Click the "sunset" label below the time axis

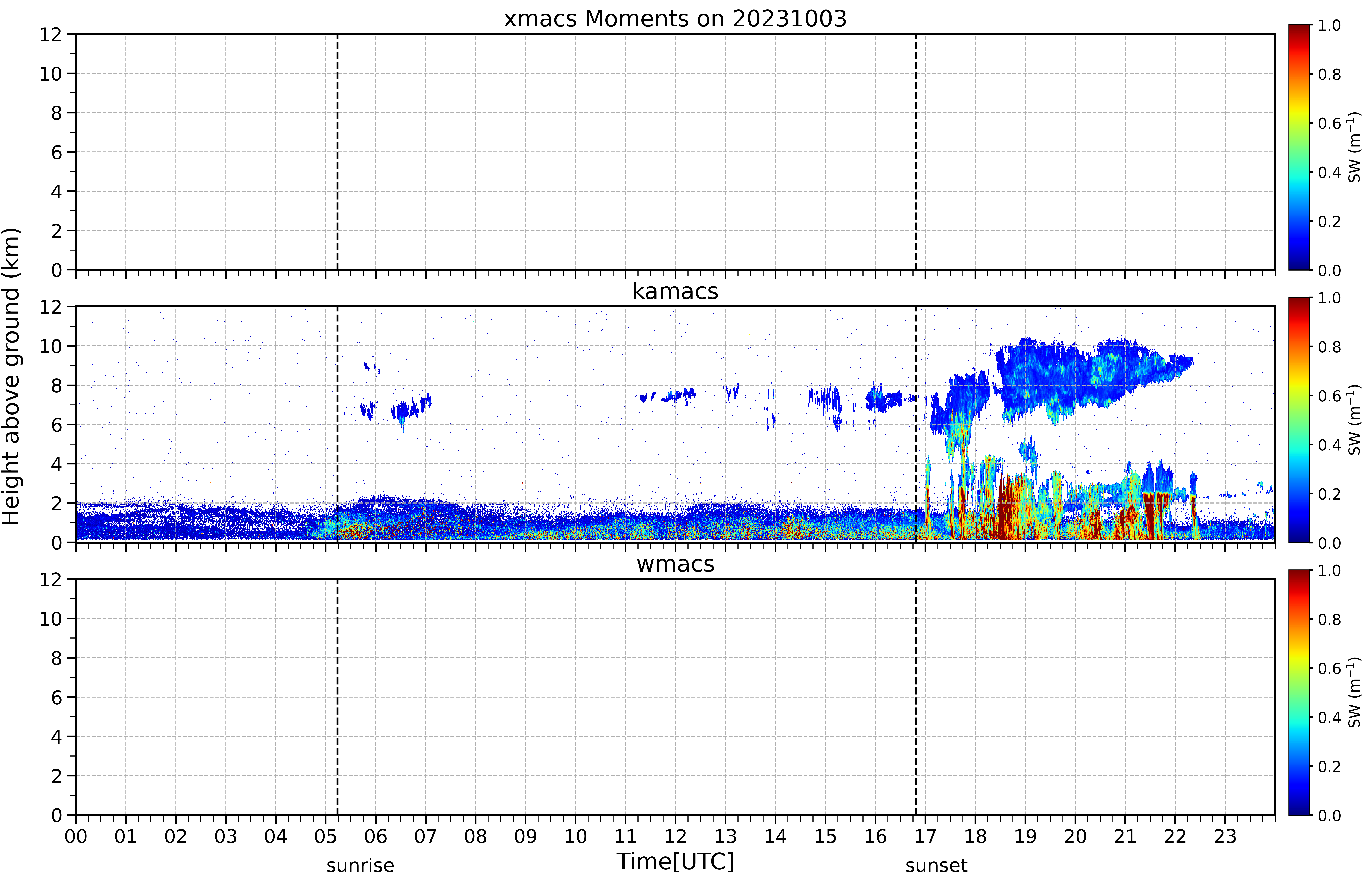tap(936, 865)
